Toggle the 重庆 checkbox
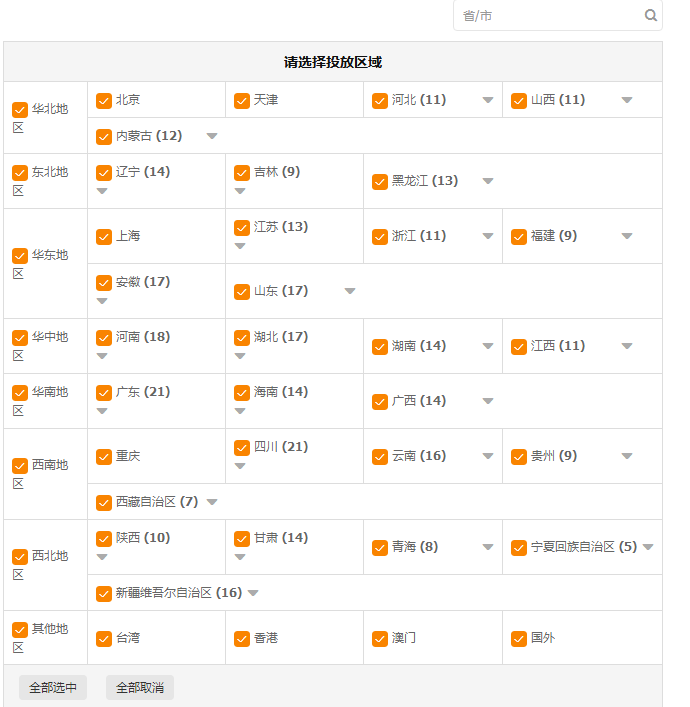 [x=104, y=457]
